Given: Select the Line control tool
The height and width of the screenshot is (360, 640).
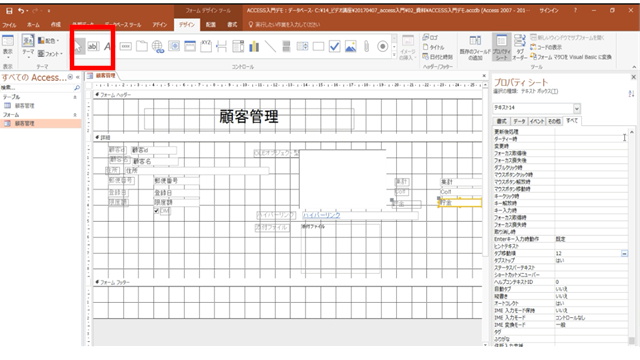Looking at the screenshot, I should [270, 47].
